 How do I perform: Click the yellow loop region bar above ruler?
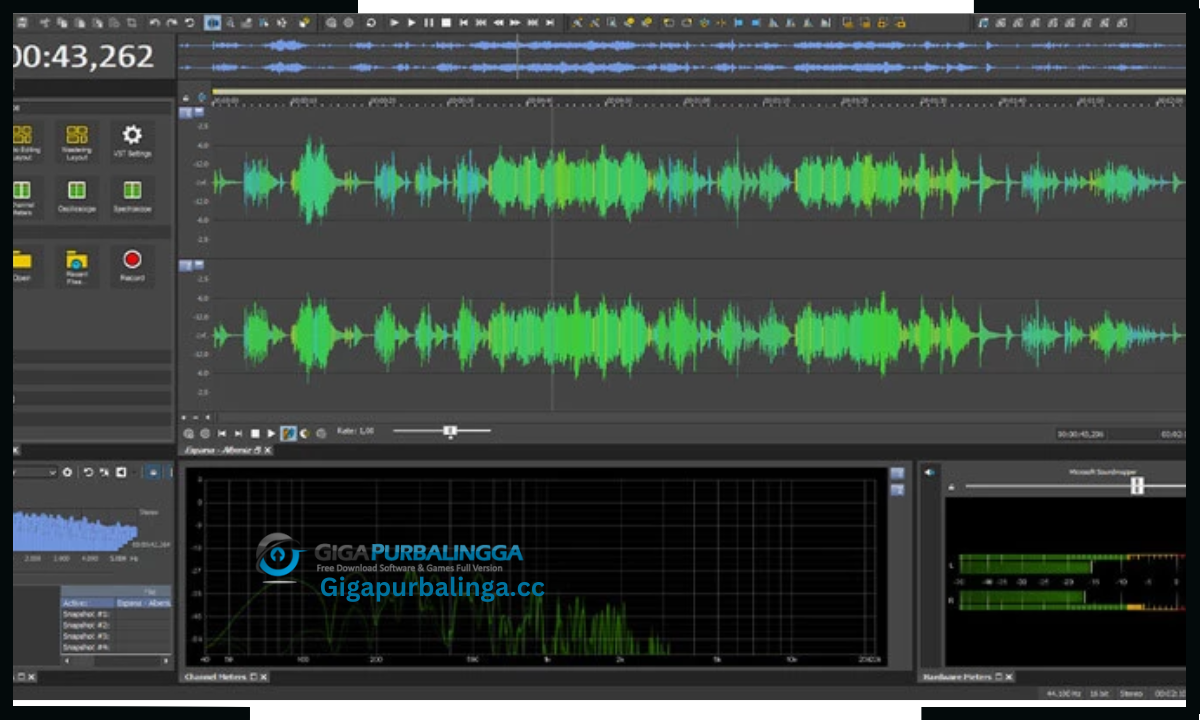click(698, 91)
